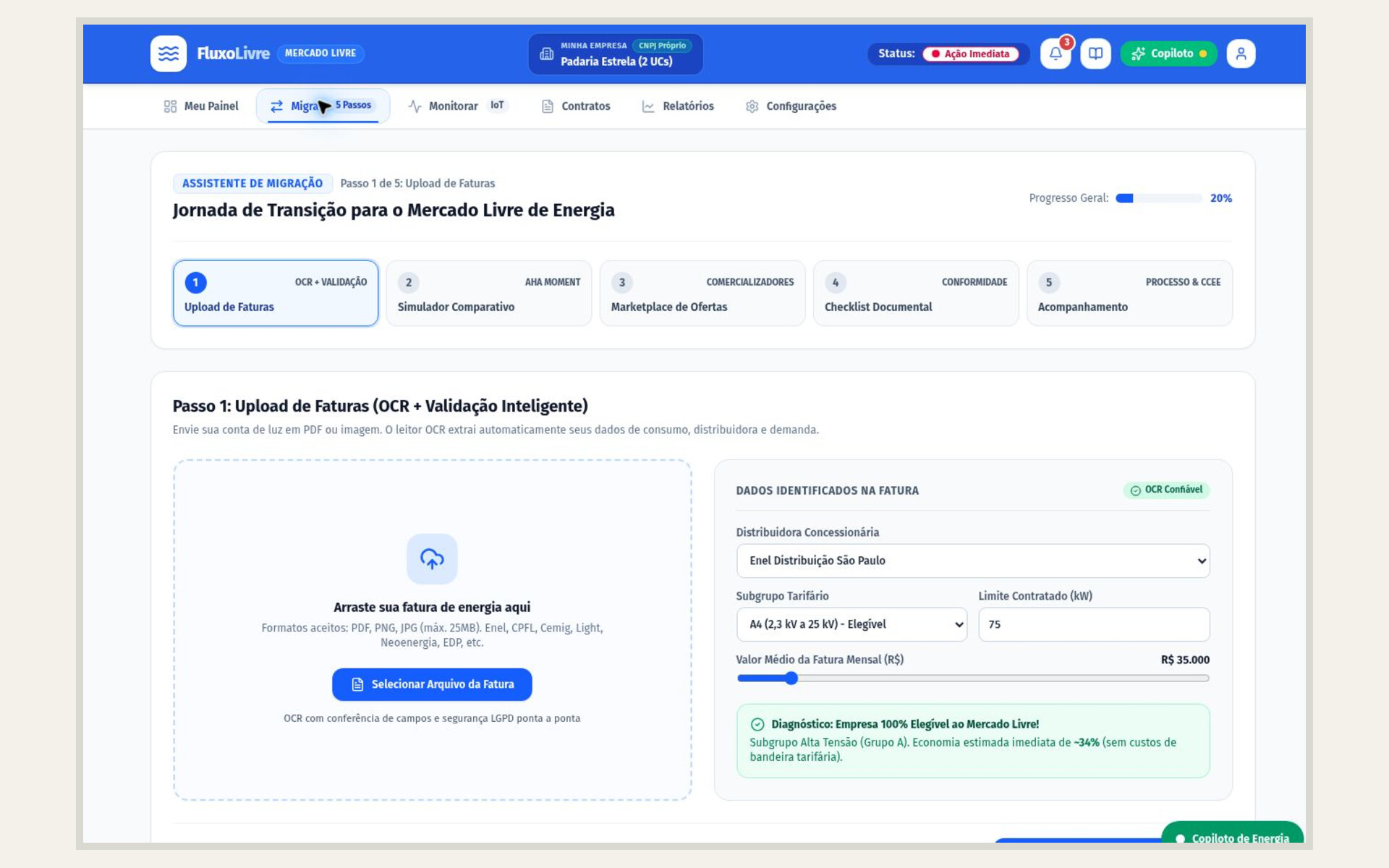Click the invoice drag-and-drop upload area
The height and width of the screenshot is (868, 1389).
coord(432,630)
